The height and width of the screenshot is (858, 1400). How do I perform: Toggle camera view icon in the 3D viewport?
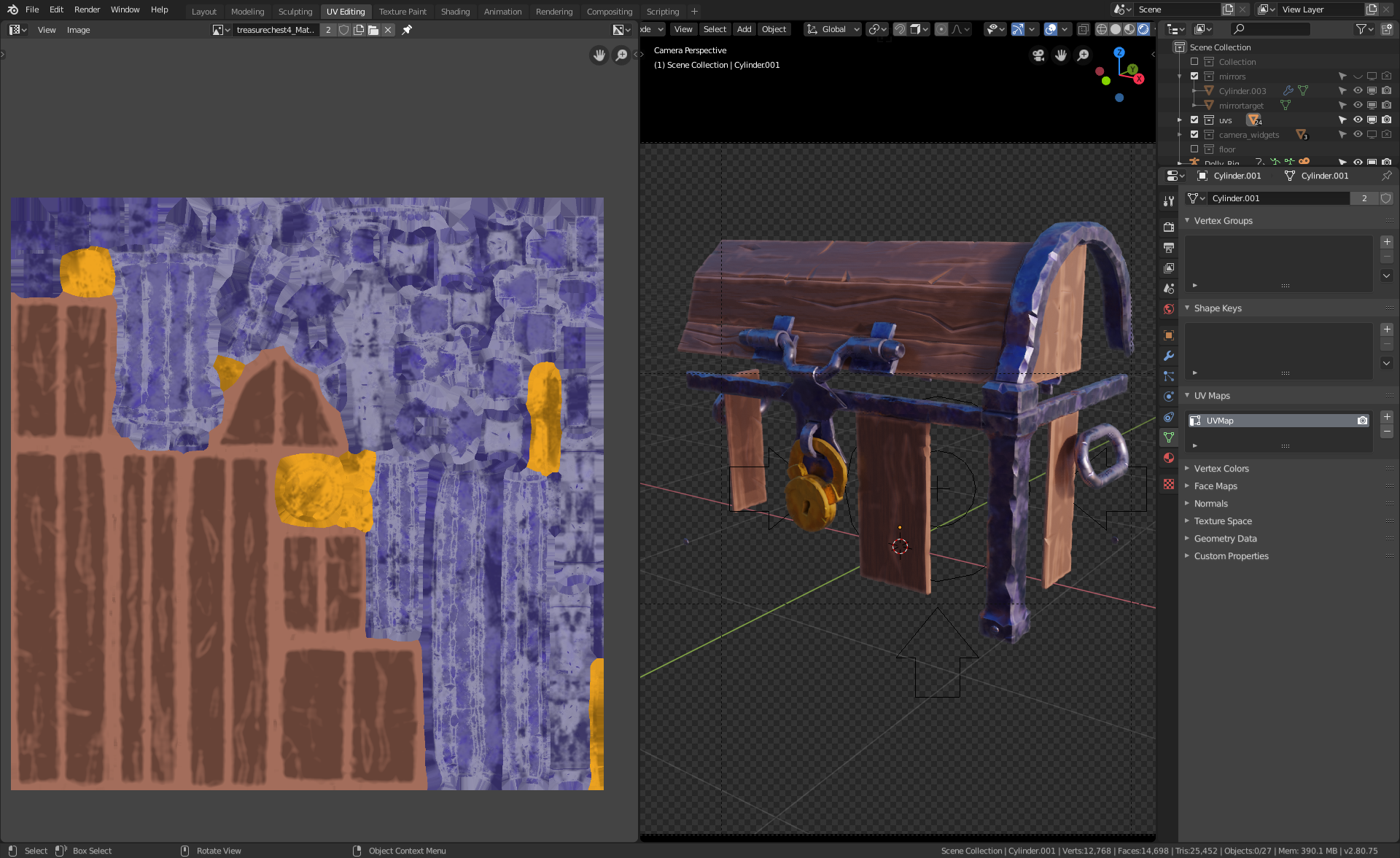point(1038,55)
